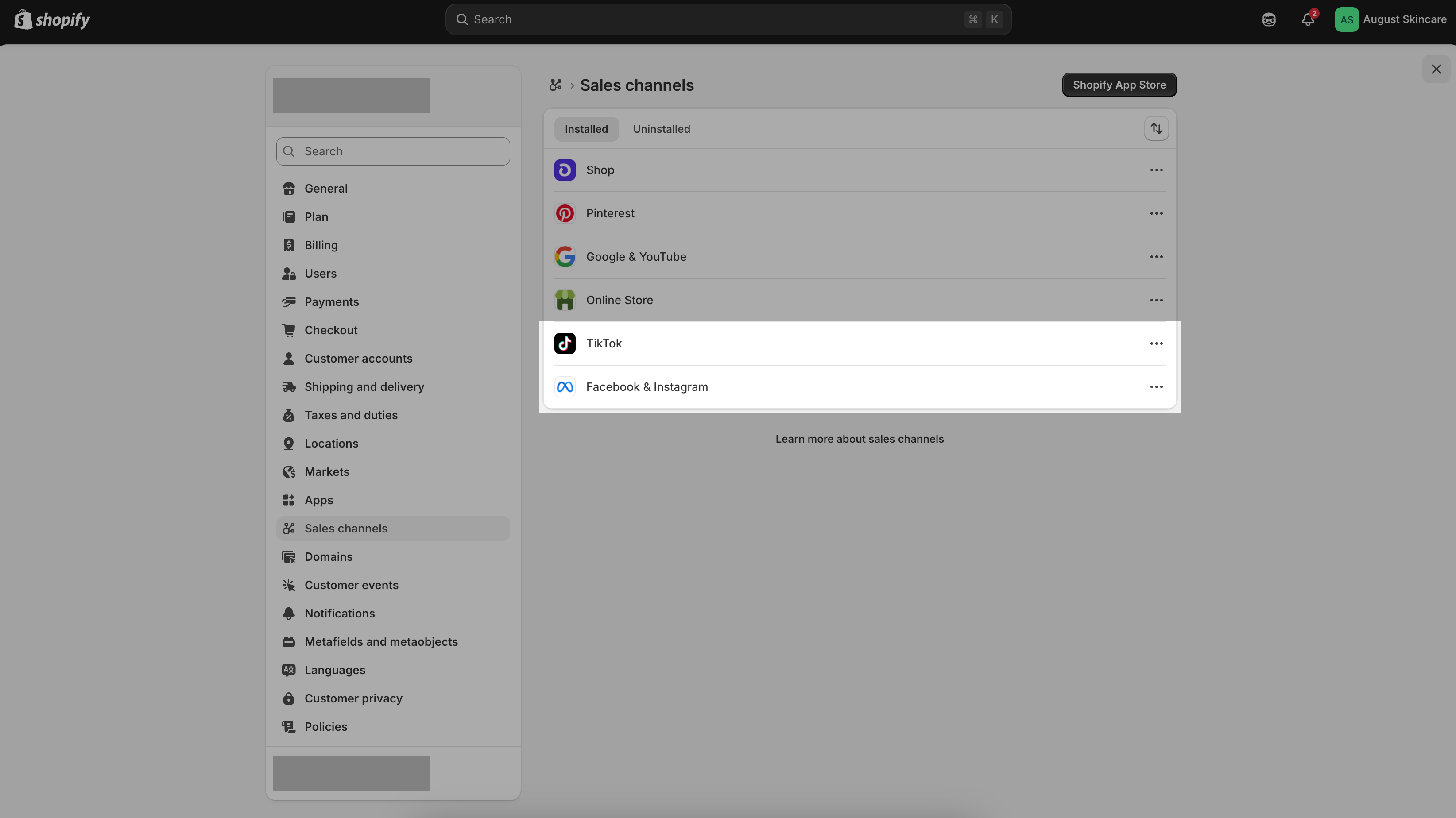Open Customer accounts settings
The image size is (1456, 818).
[393, 359]
